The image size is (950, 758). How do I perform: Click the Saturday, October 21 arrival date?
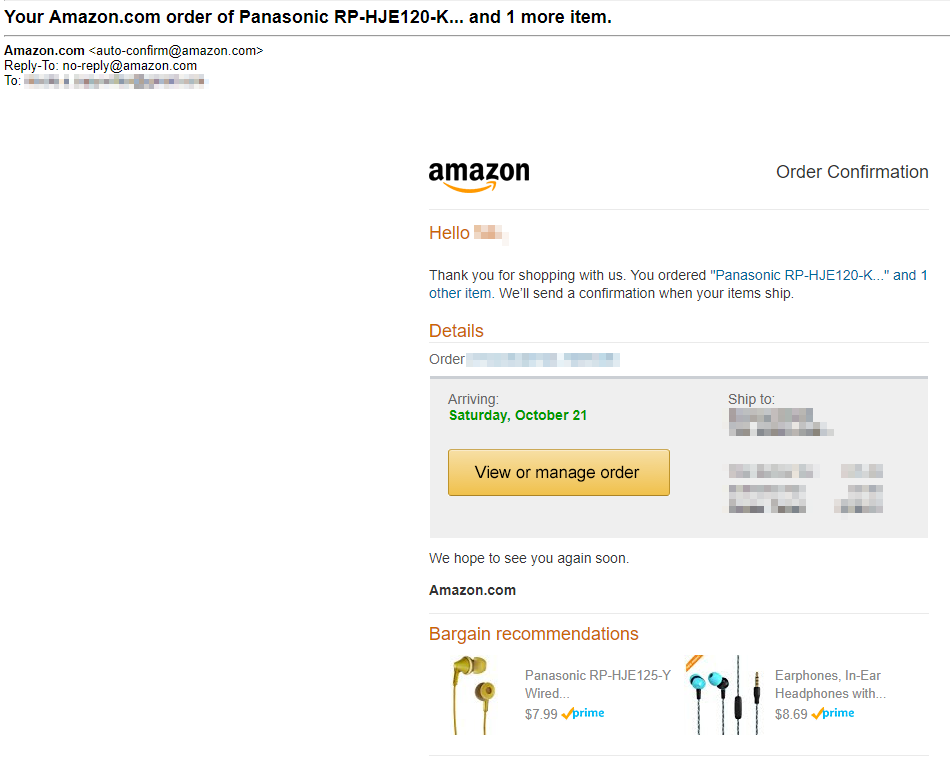coord(518,415)
